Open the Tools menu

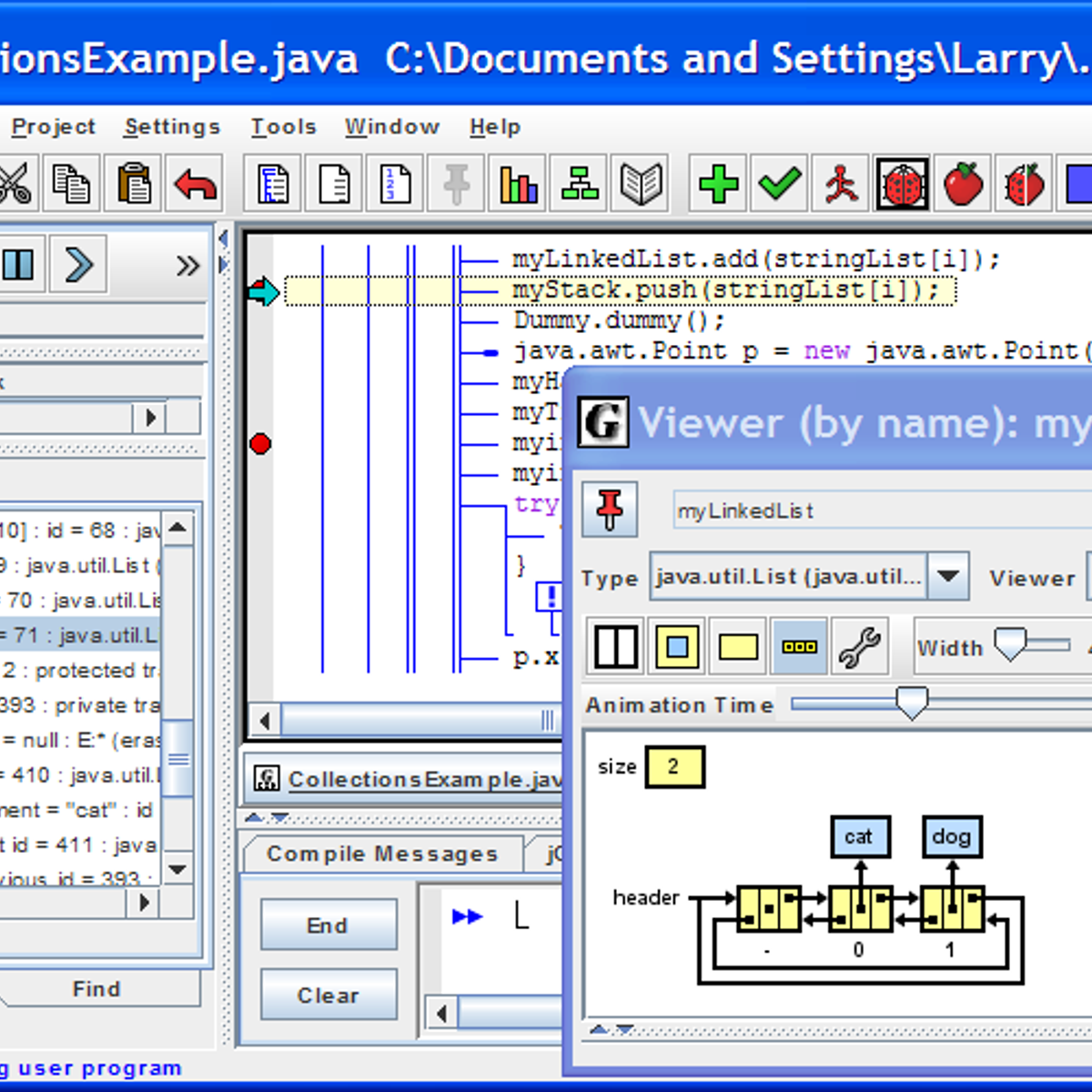click(x=283, y=126)
